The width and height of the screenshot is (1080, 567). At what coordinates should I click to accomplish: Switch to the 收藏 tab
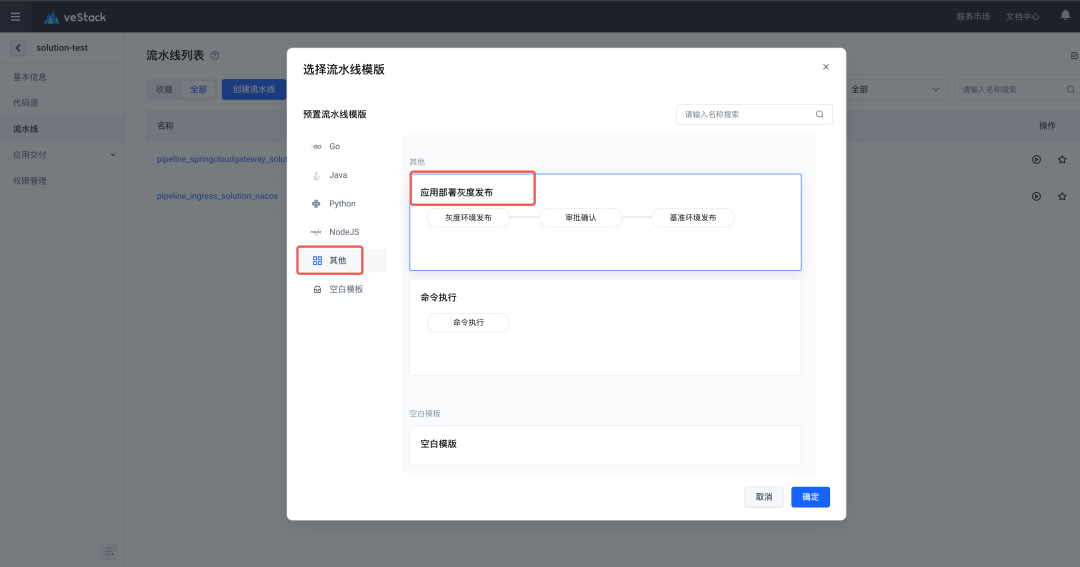point(164,90)
